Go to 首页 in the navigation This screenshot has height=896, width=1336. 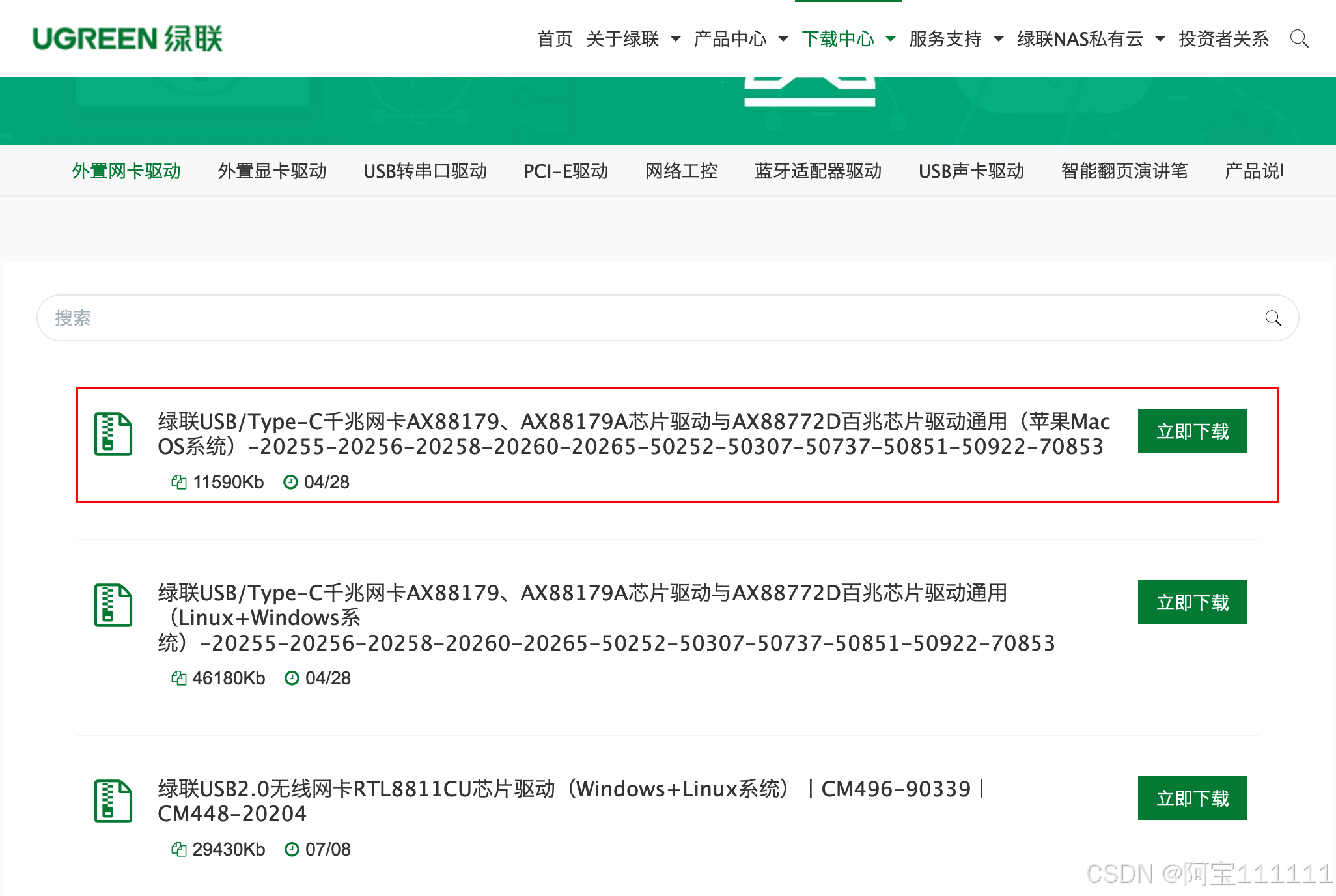click(555, 39)
